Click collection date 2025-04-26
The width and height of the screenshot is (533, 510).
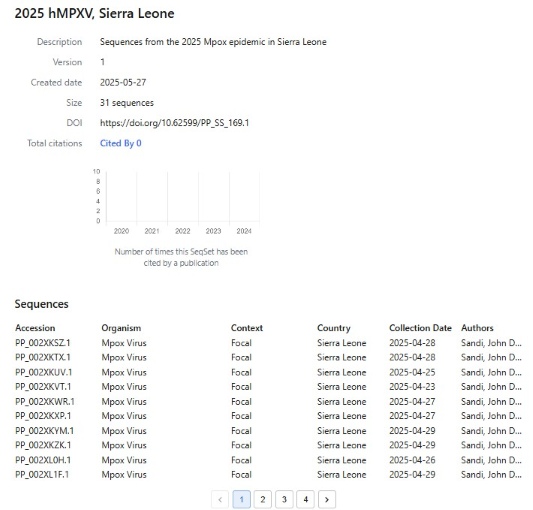click(x=412, y=460)
